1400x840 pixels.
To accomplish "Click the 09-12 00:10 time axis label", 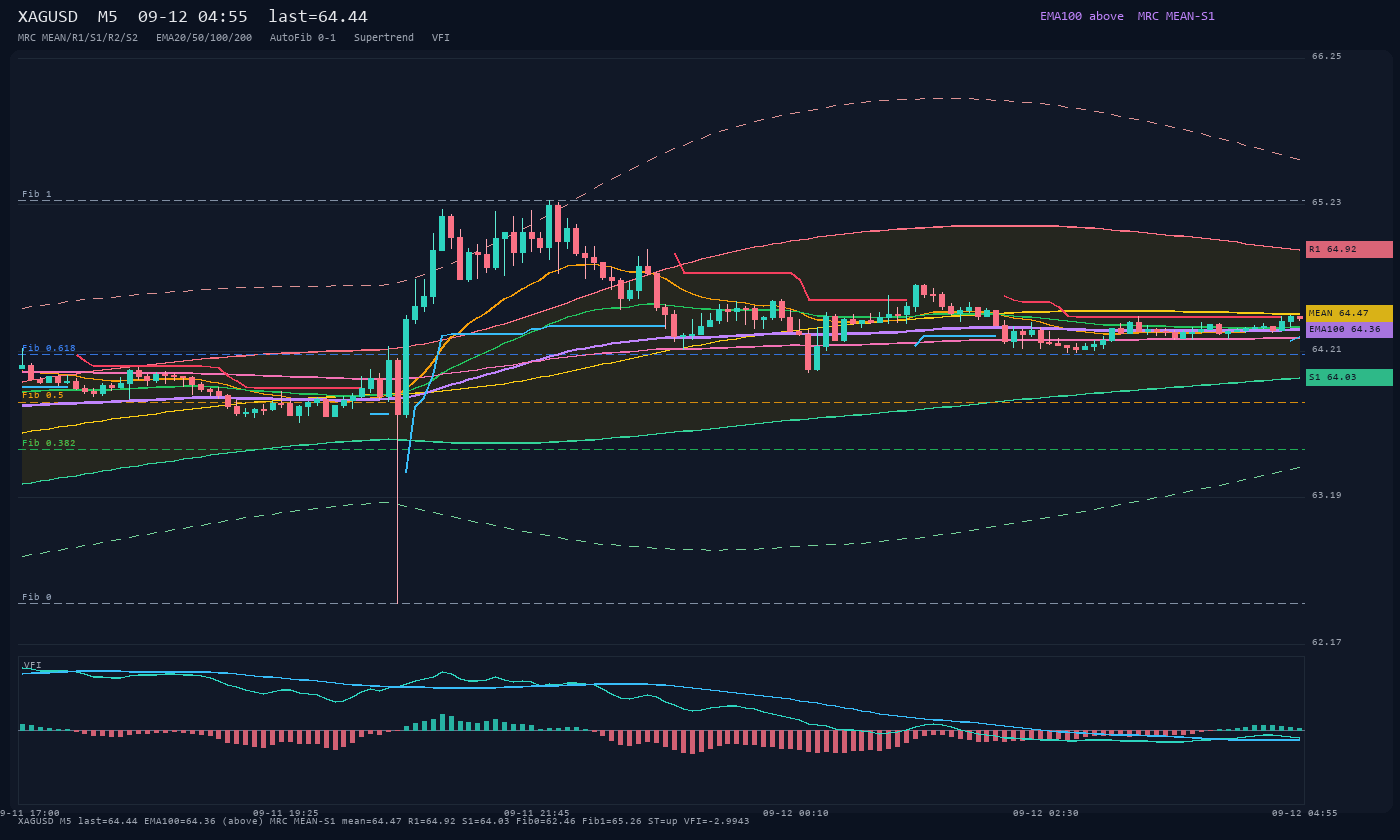I will click(795, 813).
